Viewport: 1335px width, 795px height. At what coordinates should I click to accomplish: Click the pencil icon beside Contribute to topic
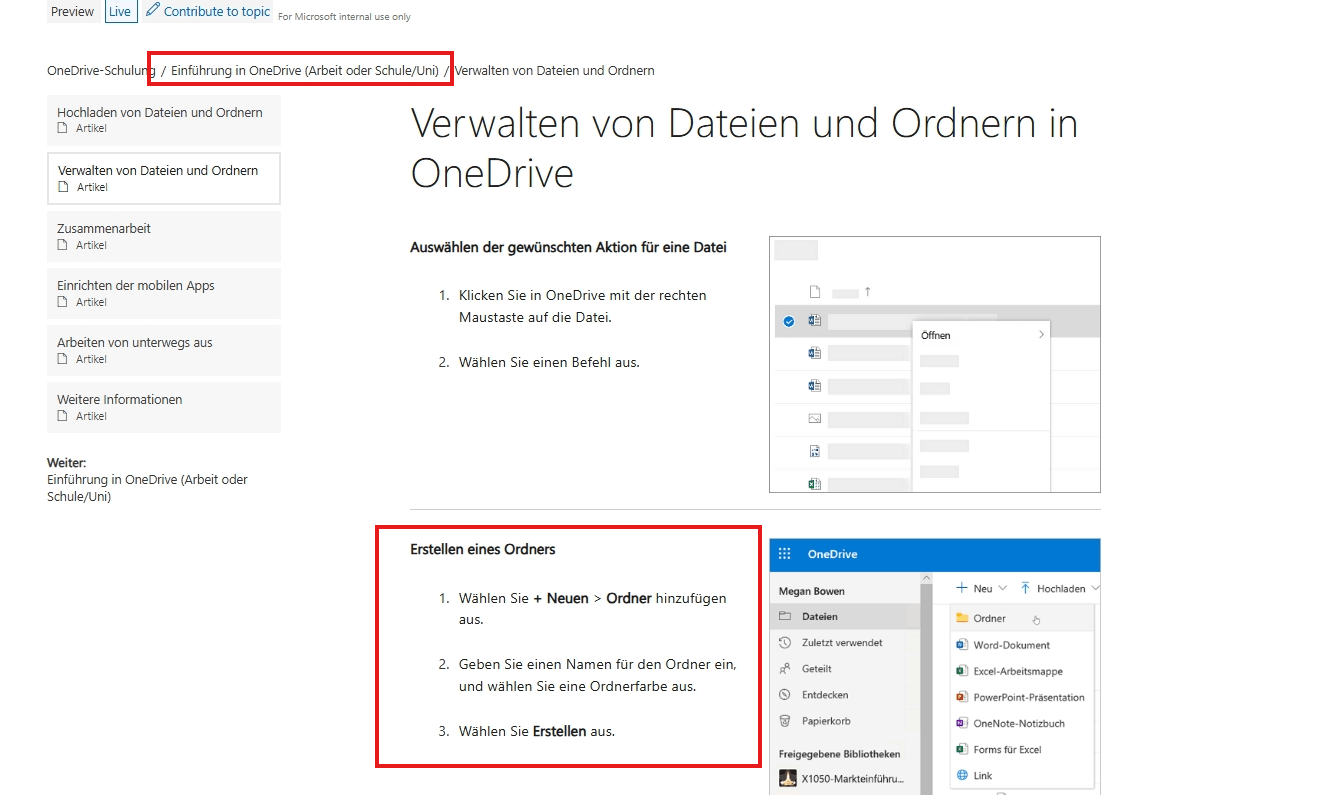pyautogui.click(x=153, y=10)
